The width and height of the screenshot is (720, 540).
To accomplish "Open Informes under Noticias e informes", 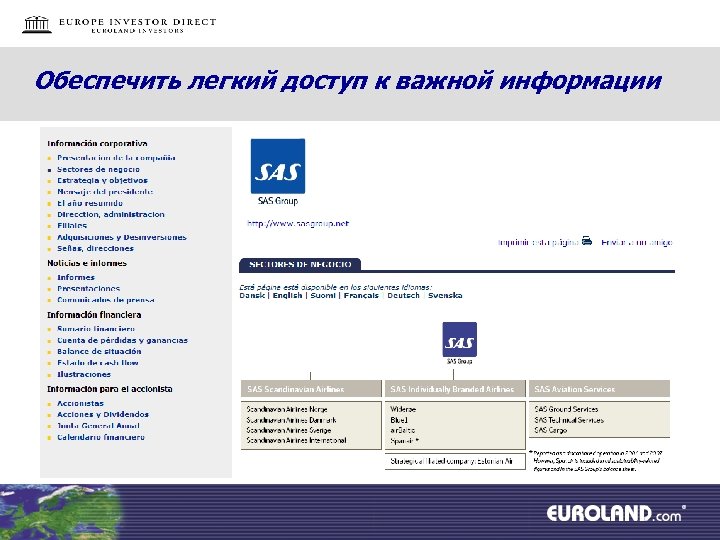I will (76, 277).
